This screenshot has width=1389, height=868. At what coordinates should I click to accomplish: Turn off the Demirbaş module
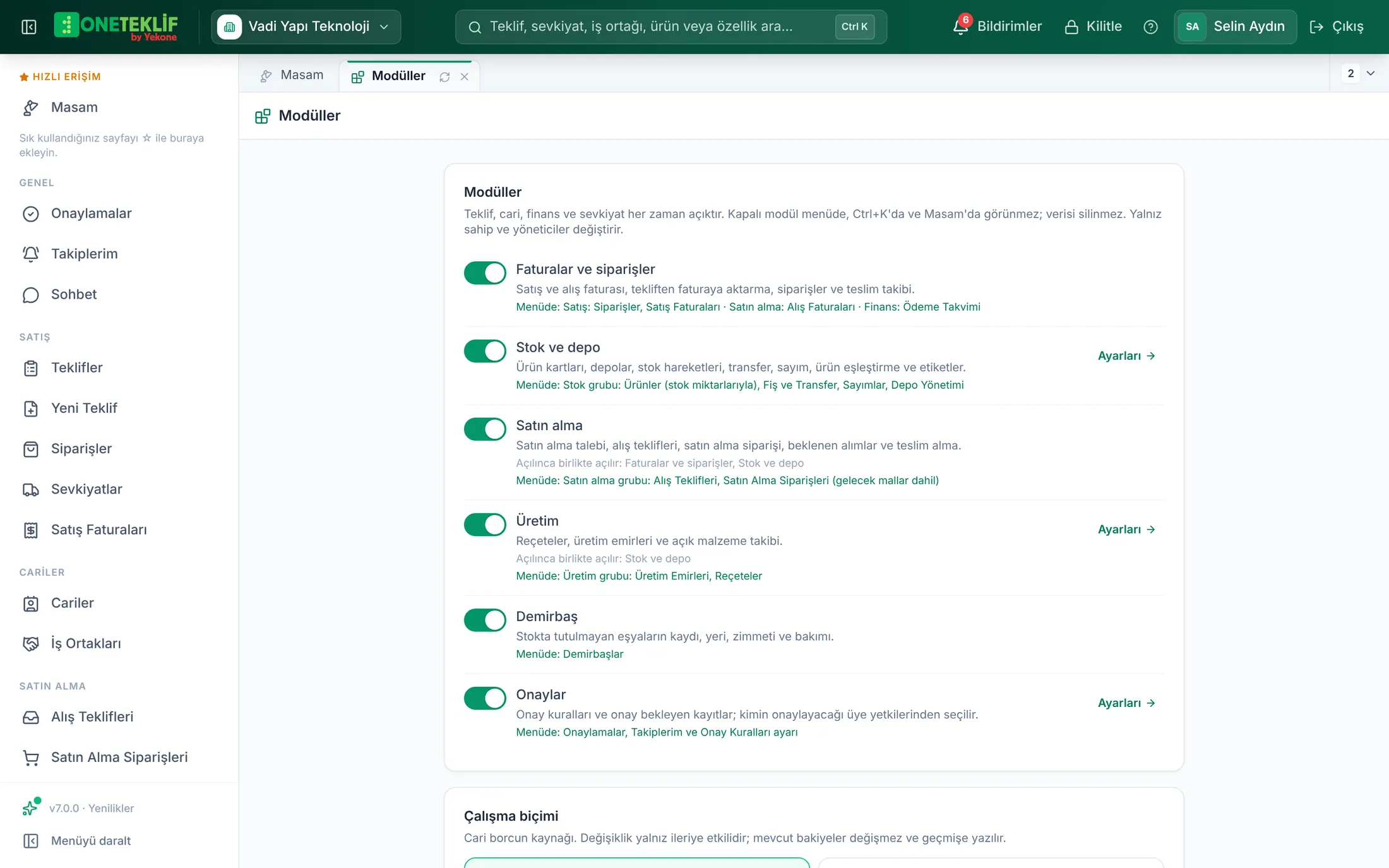point(485,620)
